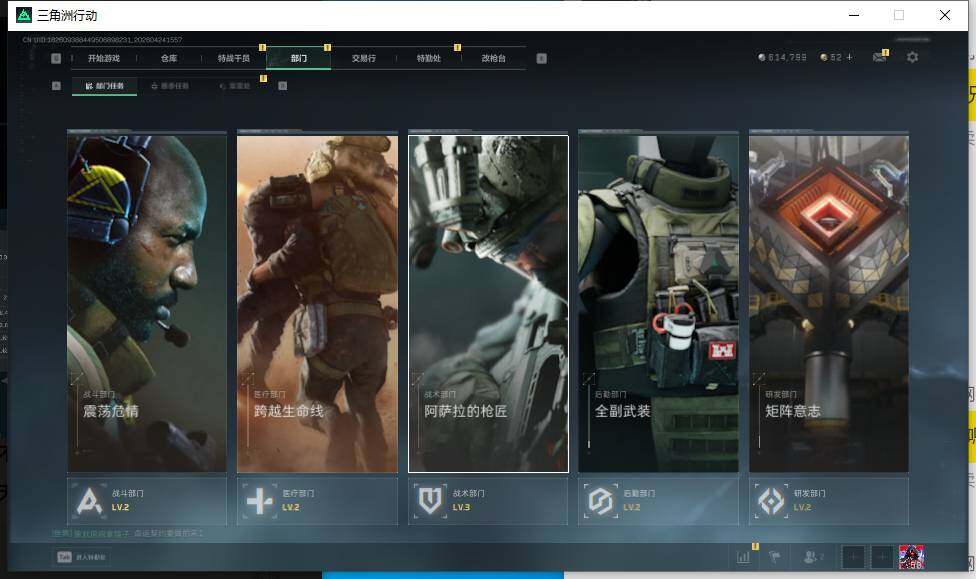Click the 三角洲行动 app logo icon

pos(24,15)
